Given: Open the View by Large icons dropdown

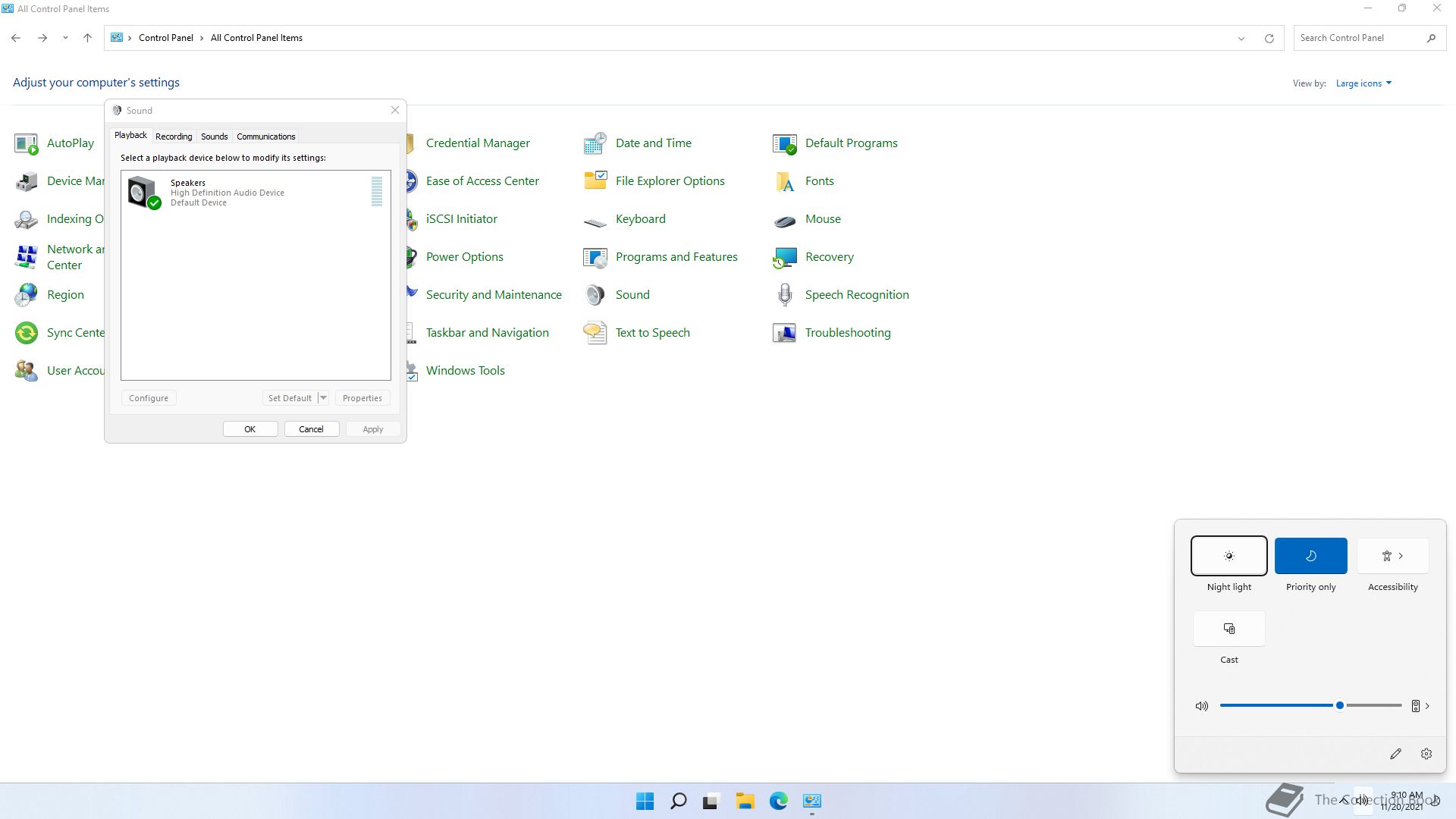Looking at the screenshot, I should (x=1363, y=83).
